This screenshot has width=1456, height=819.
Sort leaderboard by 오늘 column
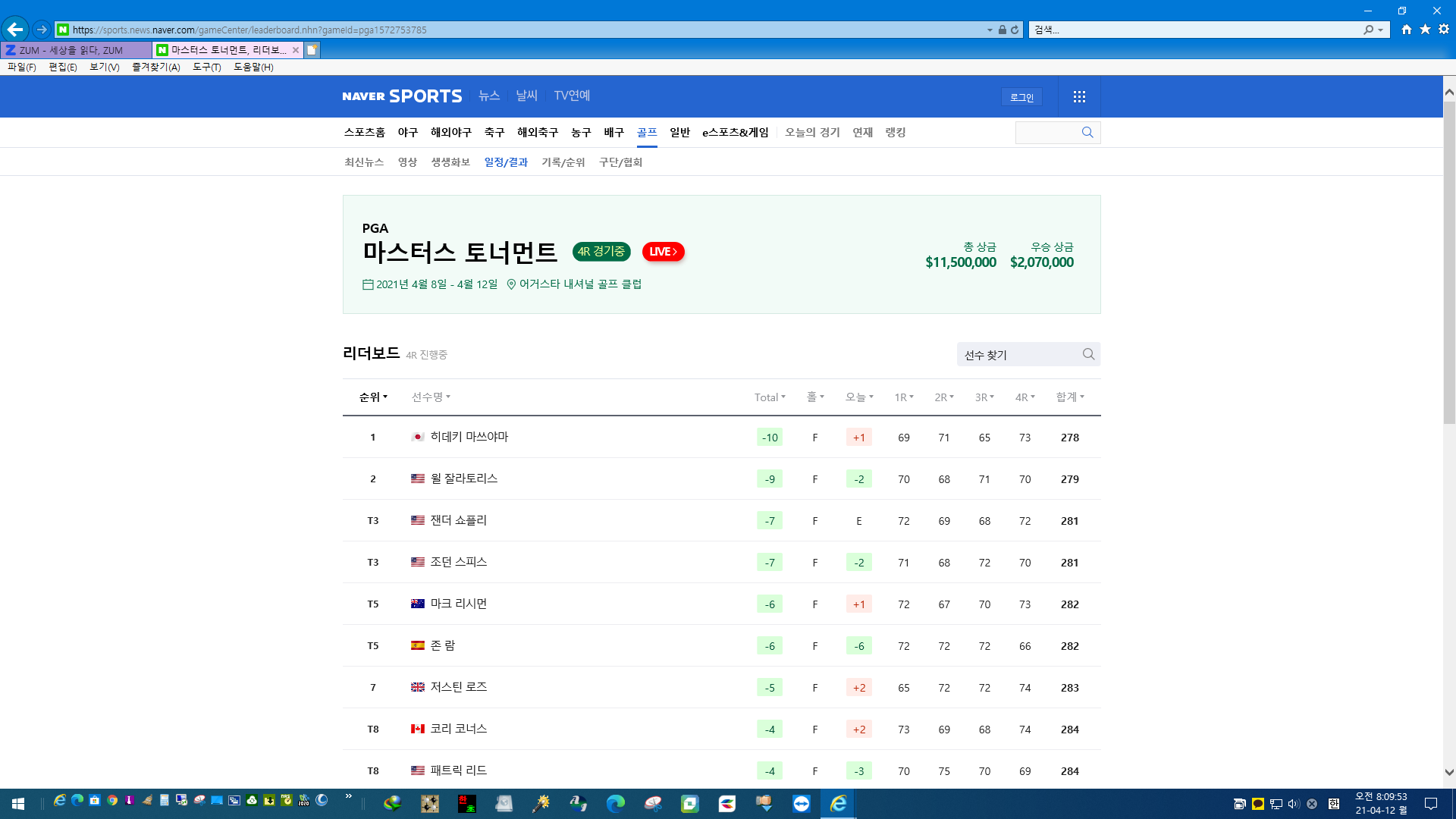(x=859, y=397)
